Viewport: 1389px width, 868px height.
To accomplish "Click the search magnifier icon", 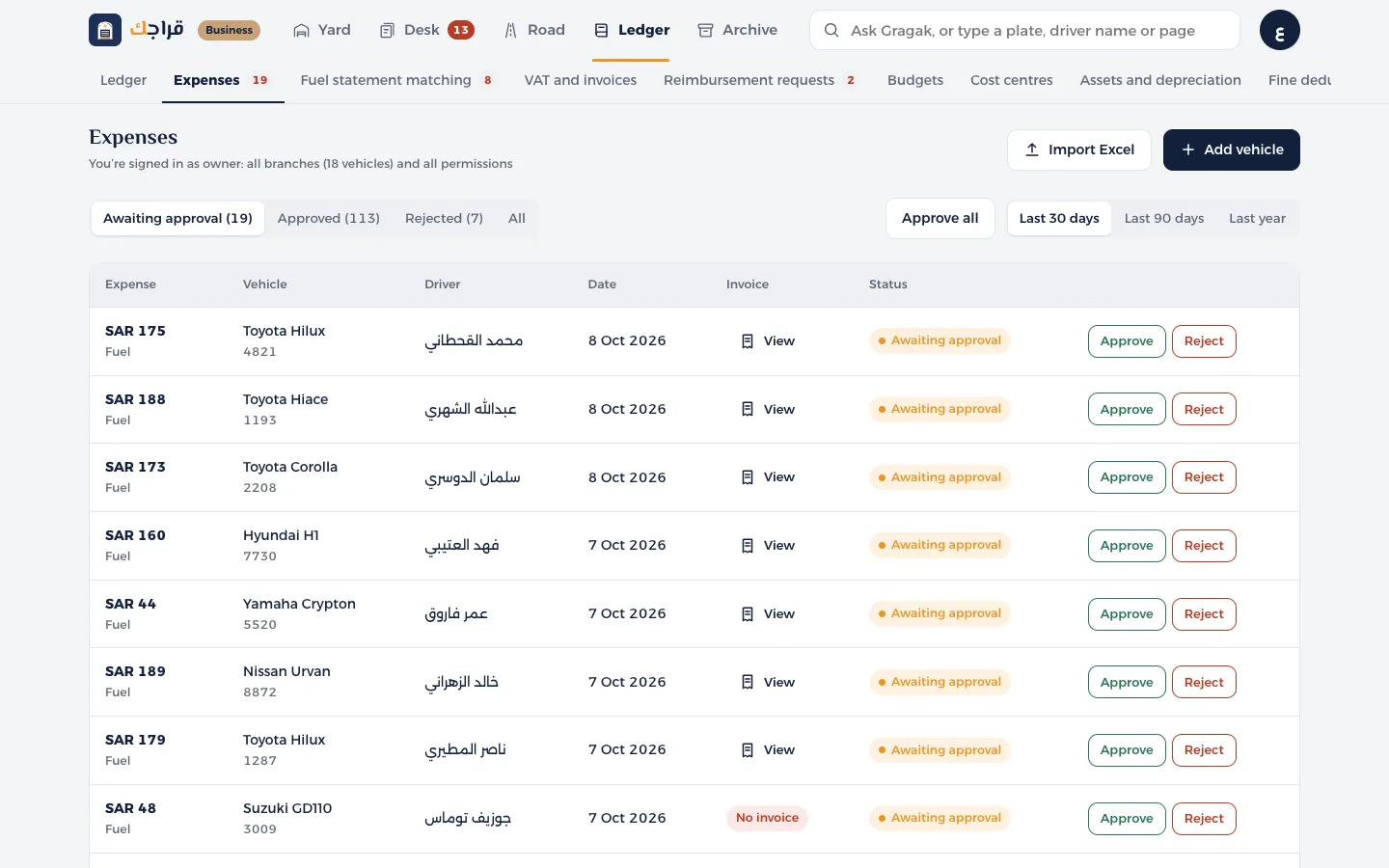I will 831,30.
